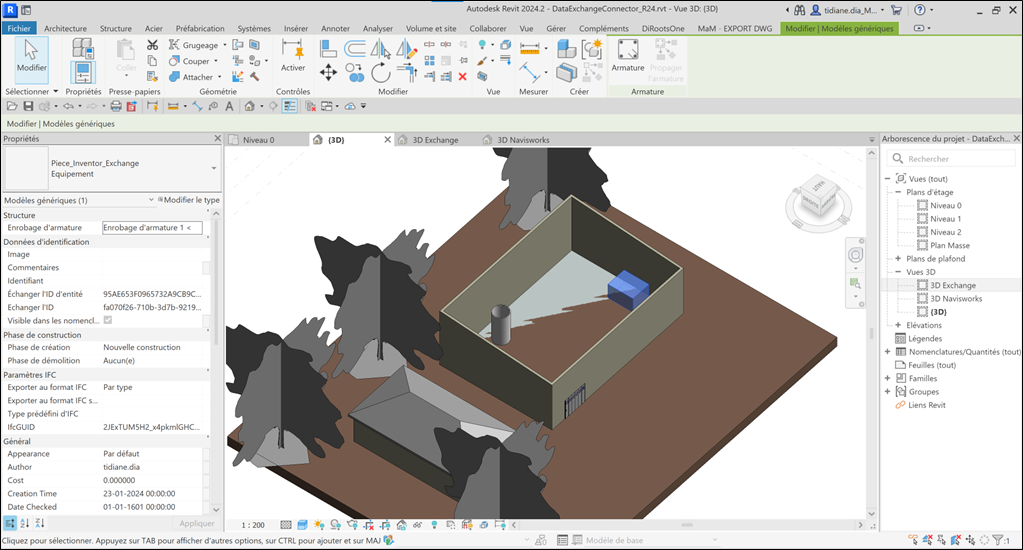Click the filter funnel icon in status bar

998,540
